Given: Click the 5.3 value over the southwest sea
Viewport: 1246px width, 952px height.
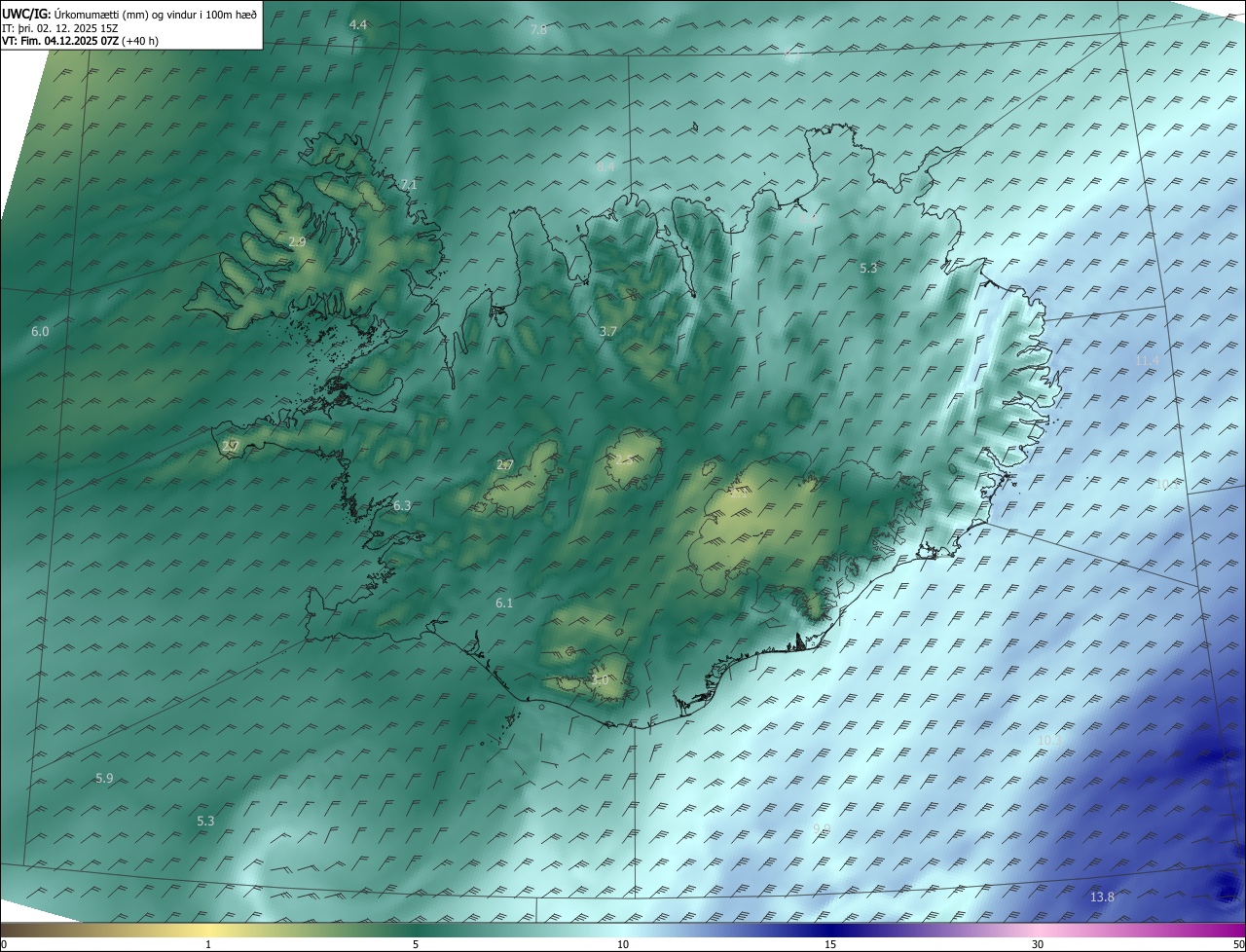Looking at the screenshot, I should [205, 822].
